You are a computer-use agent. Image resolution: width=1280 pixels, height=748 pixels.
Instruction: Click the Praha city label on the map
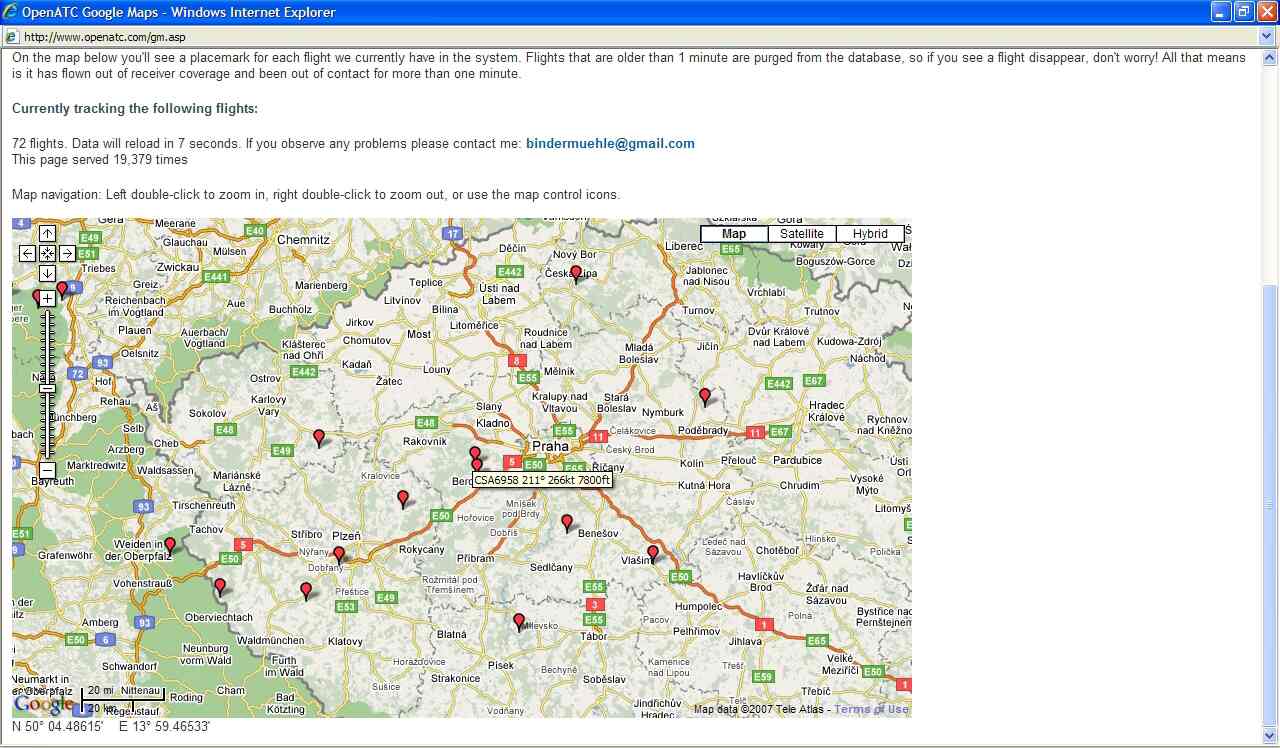pos(550,446)
